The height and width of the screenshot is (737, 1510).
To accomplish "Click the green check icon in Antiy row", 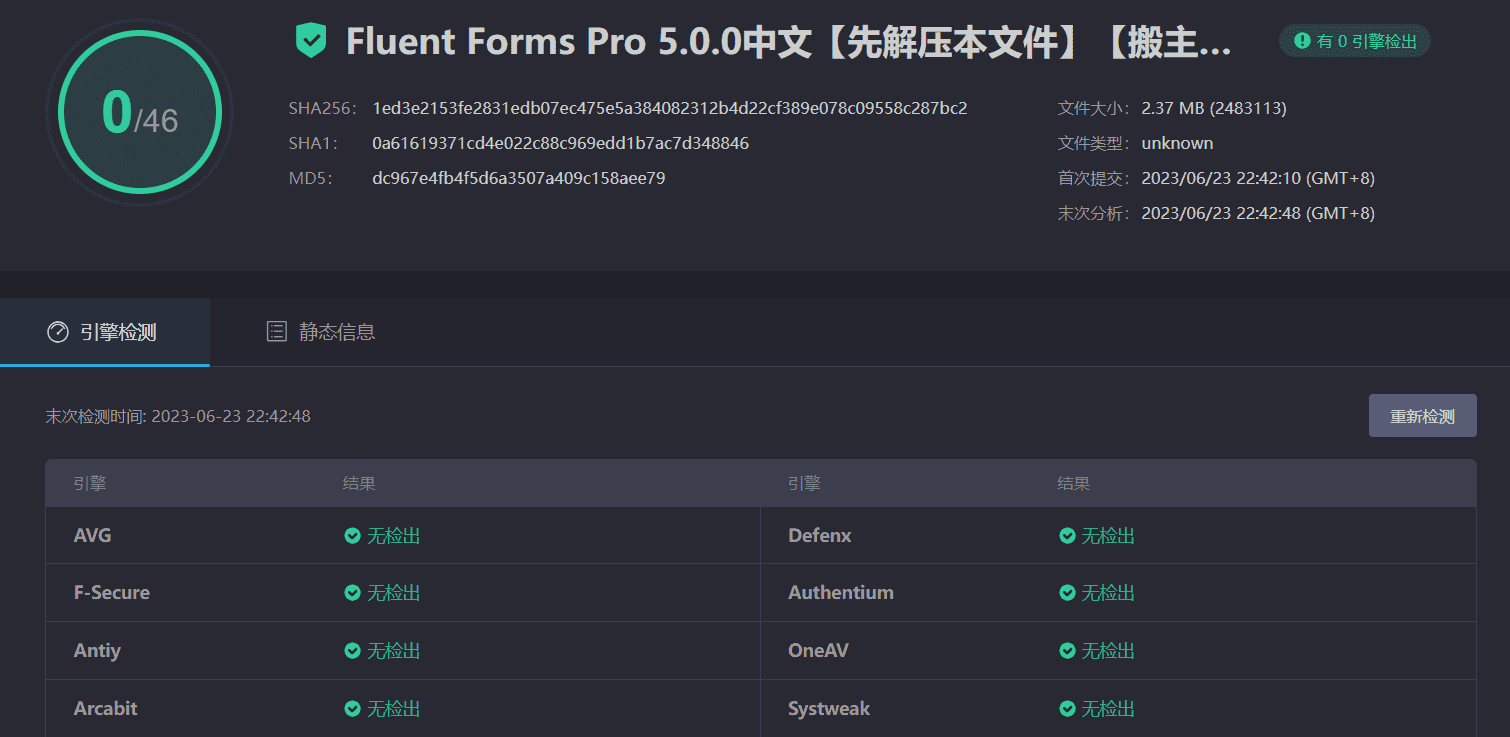I will click(x=352, y=651).
